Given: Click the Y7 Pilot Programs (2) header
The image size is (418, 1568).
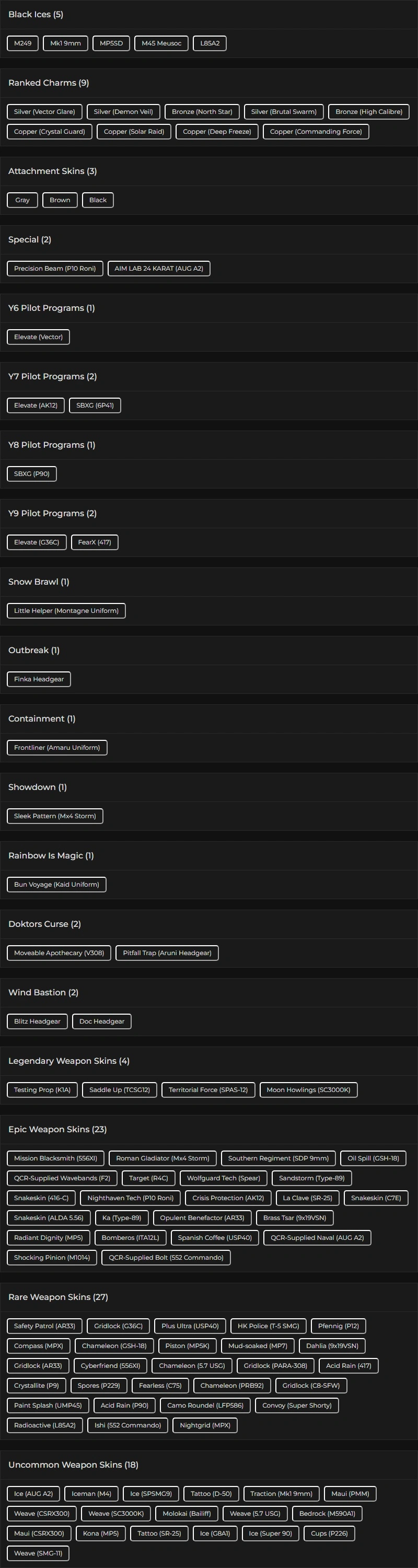Looking at the screenshot, I should 52,376.
